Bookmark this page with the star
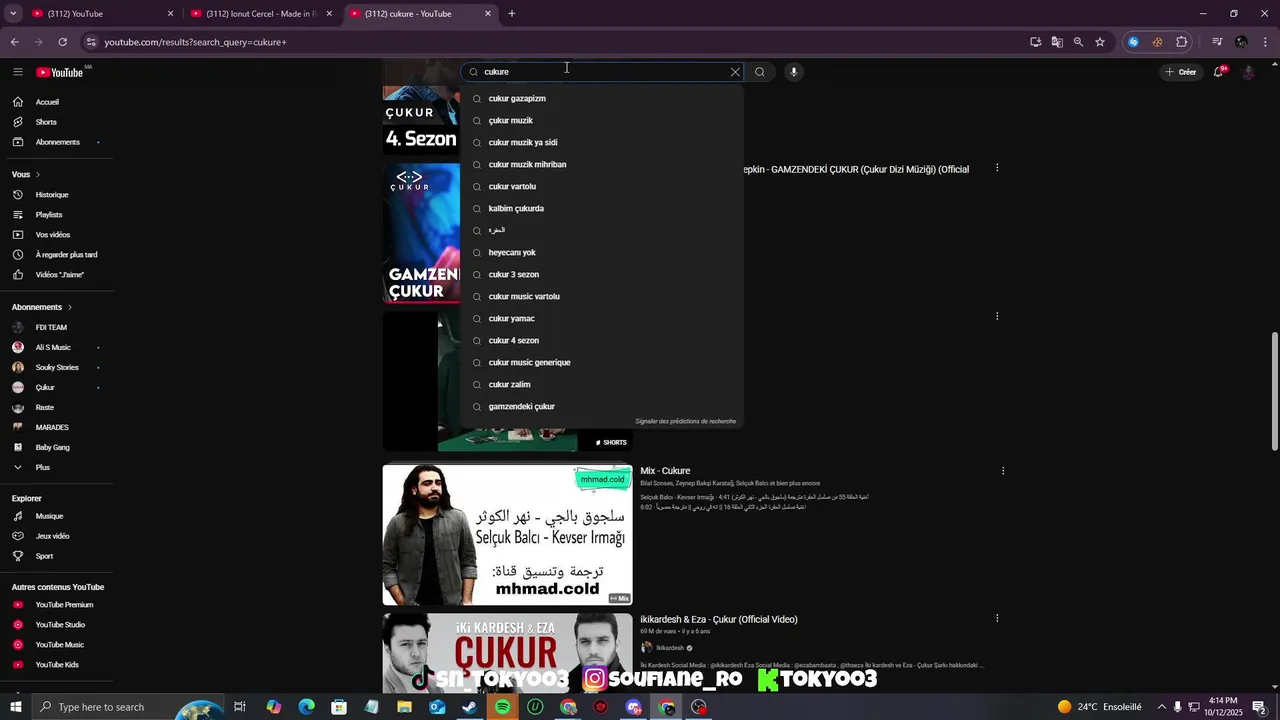 pyautogui.click(x=1100, y=42)
